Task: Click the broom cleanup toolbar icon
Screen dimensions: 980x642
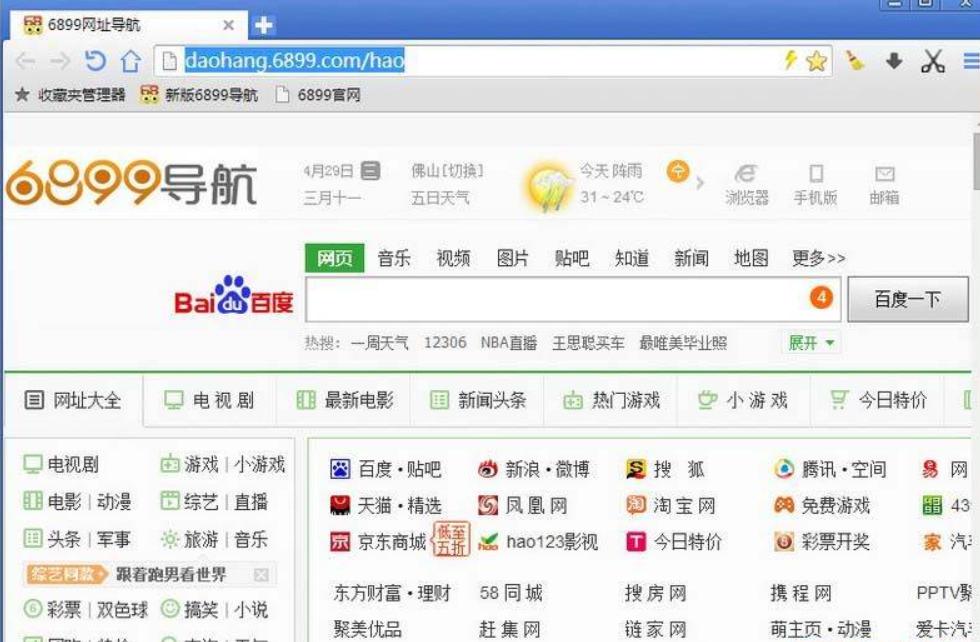Action: point(854,60)
